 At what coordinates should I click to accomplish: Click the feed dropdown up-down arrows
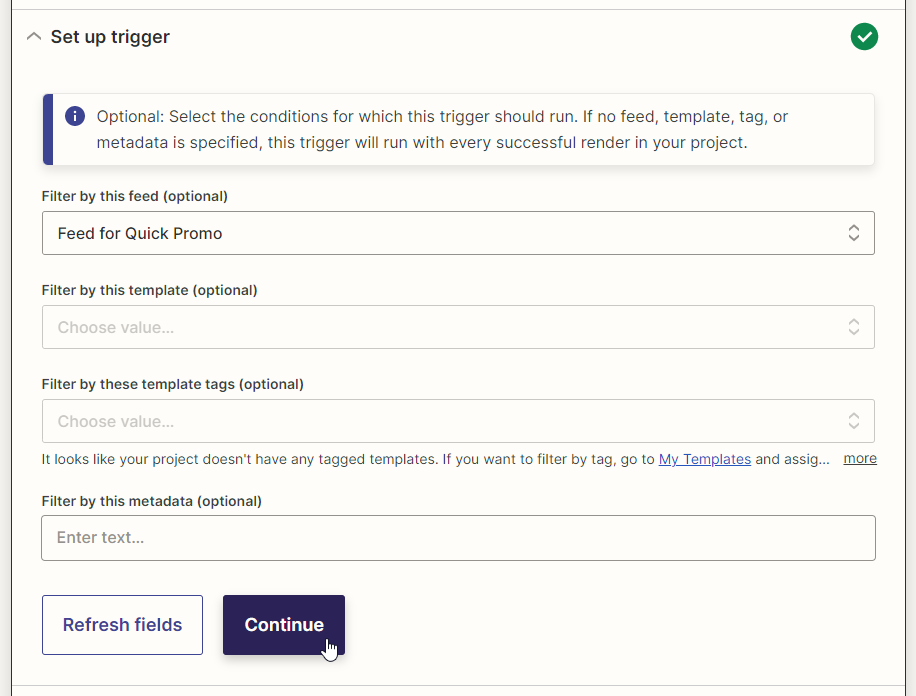click(853, 233)
